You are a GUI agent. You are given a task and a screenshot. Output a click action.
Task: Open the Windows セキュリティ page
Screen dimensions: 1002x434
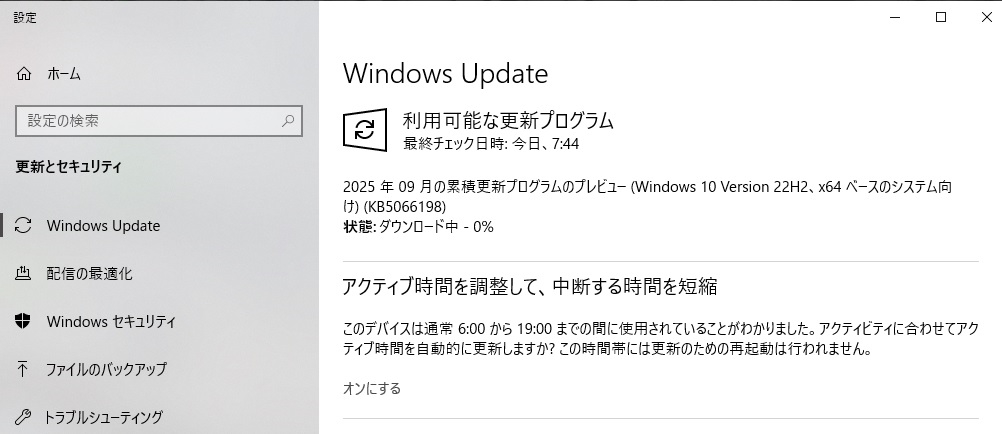pyautogui.click(x=111, y=321)
